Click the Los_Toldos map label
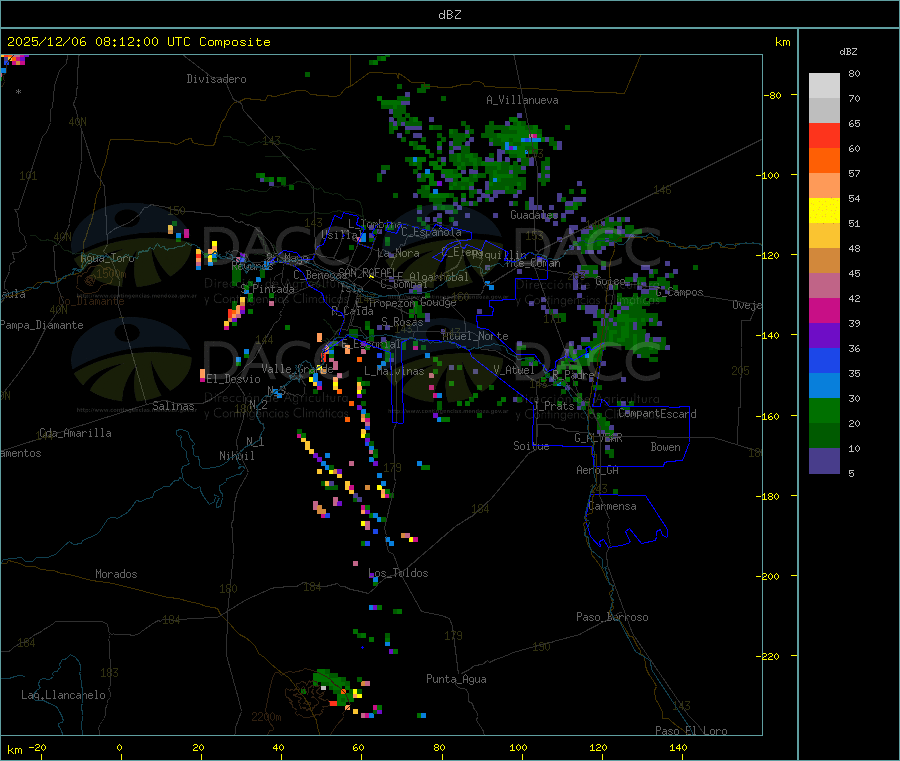The height and width of the screenshot is (761, 900). click(398, 573)
